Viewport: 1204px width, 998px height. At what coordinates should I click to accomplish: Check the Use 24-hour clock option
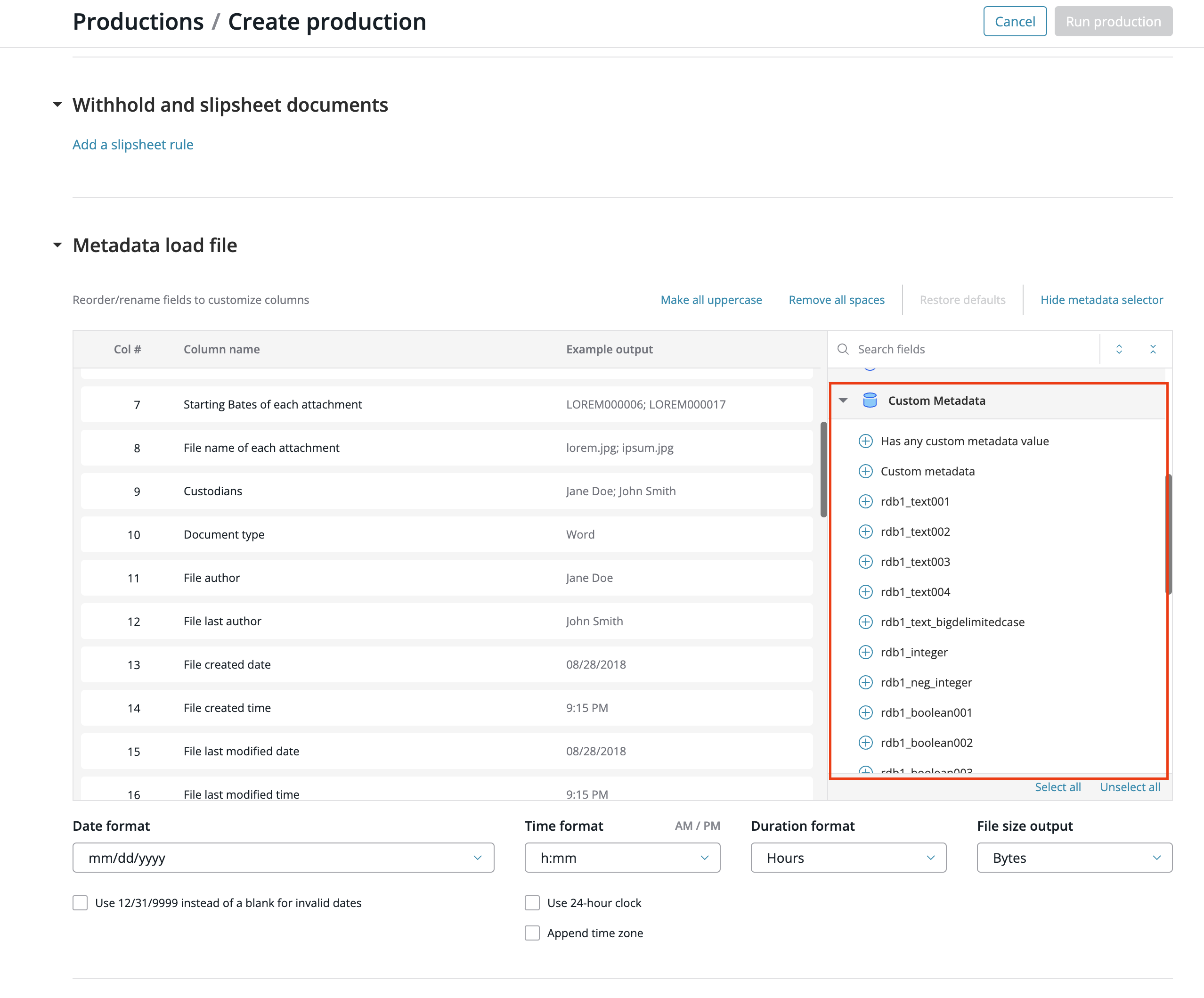[532, 903]
